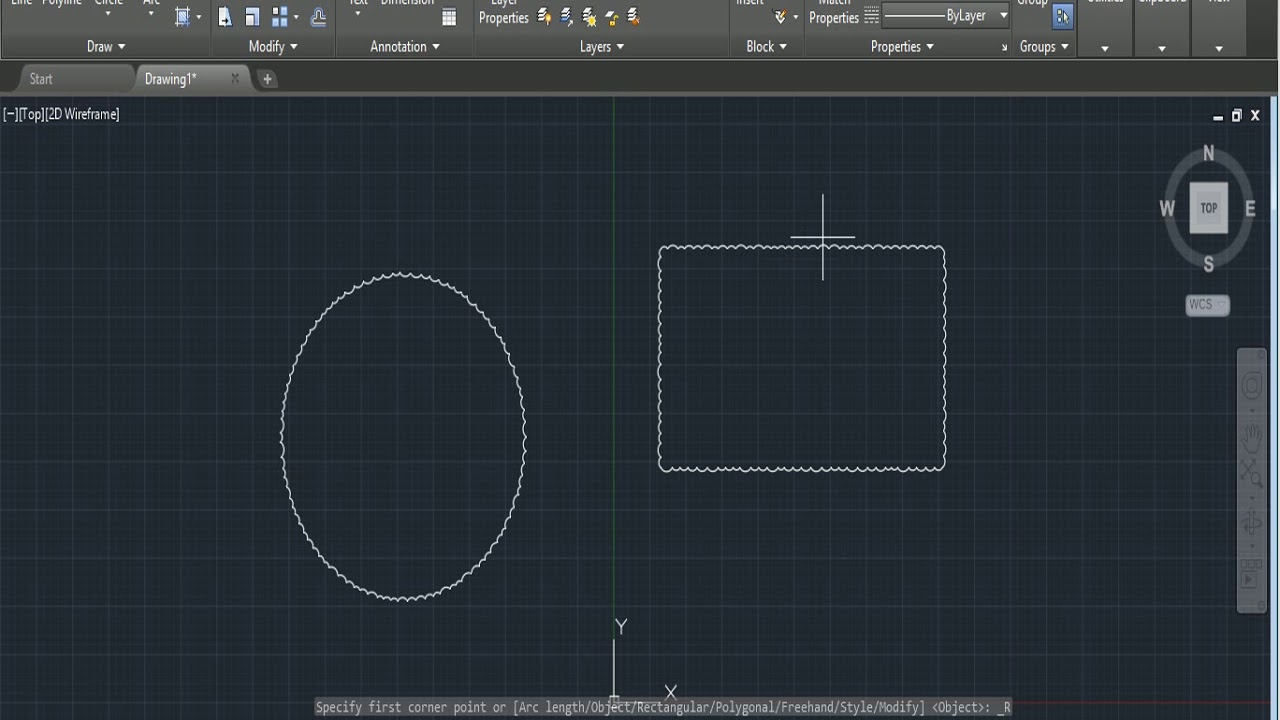Expand the Layers panel flyout

click(x=602, y=47)
